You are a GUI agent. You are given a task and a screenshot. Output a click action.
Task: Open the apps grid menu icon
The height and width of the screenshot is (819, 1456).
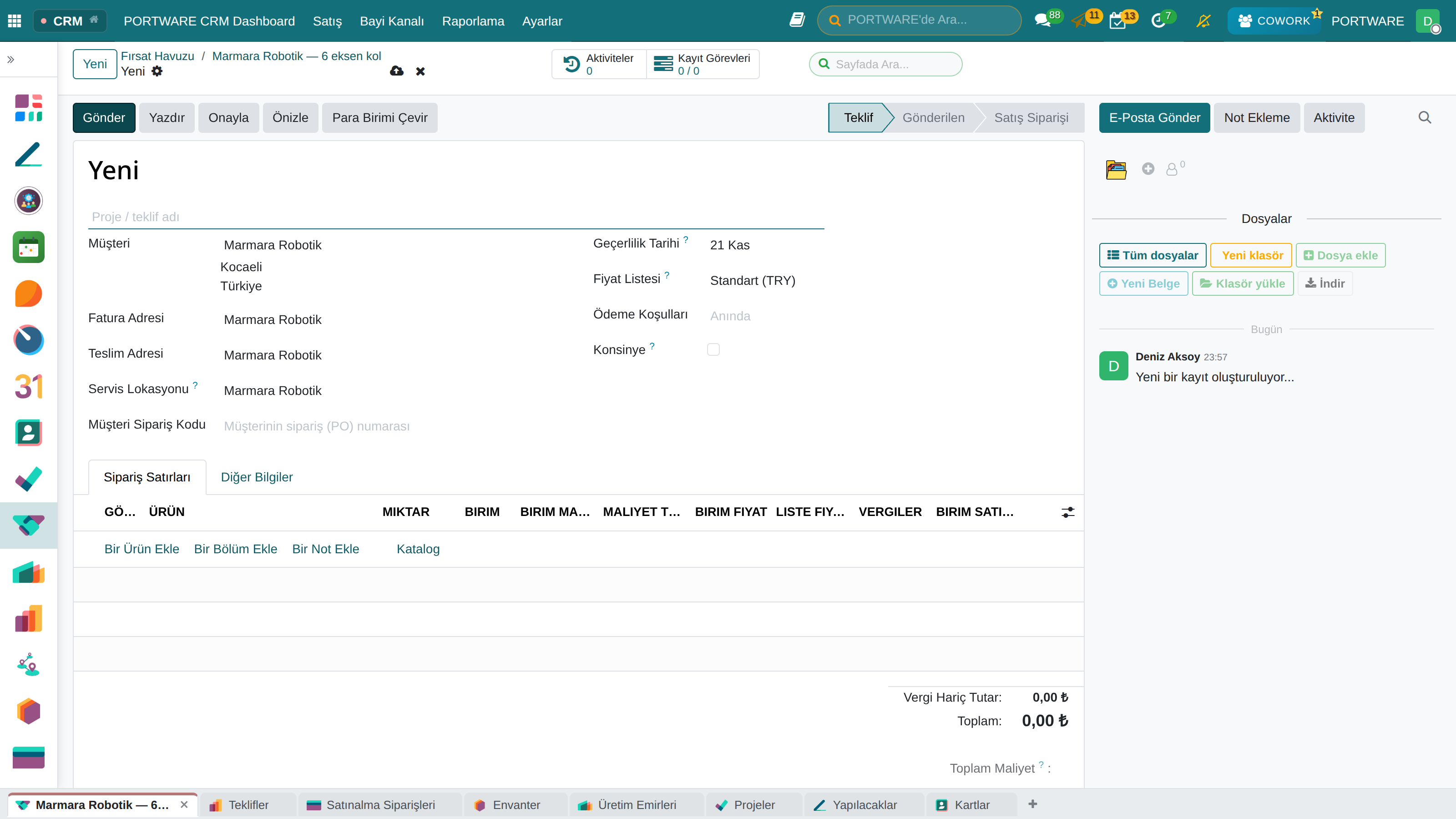pyautogui.click(x=15, y=21)
